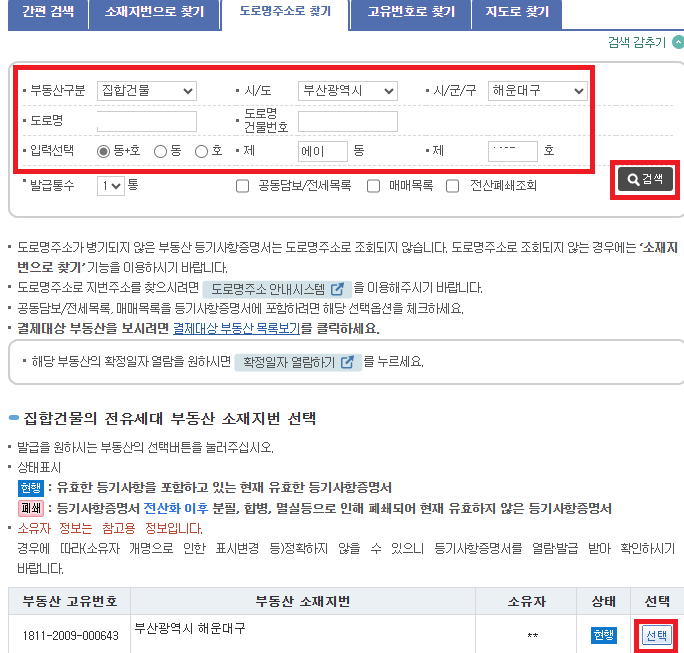Switch to 지도로 찾기 tab
Image resolution: width=684 pixels, height=653 pixels.
point(517,13)
